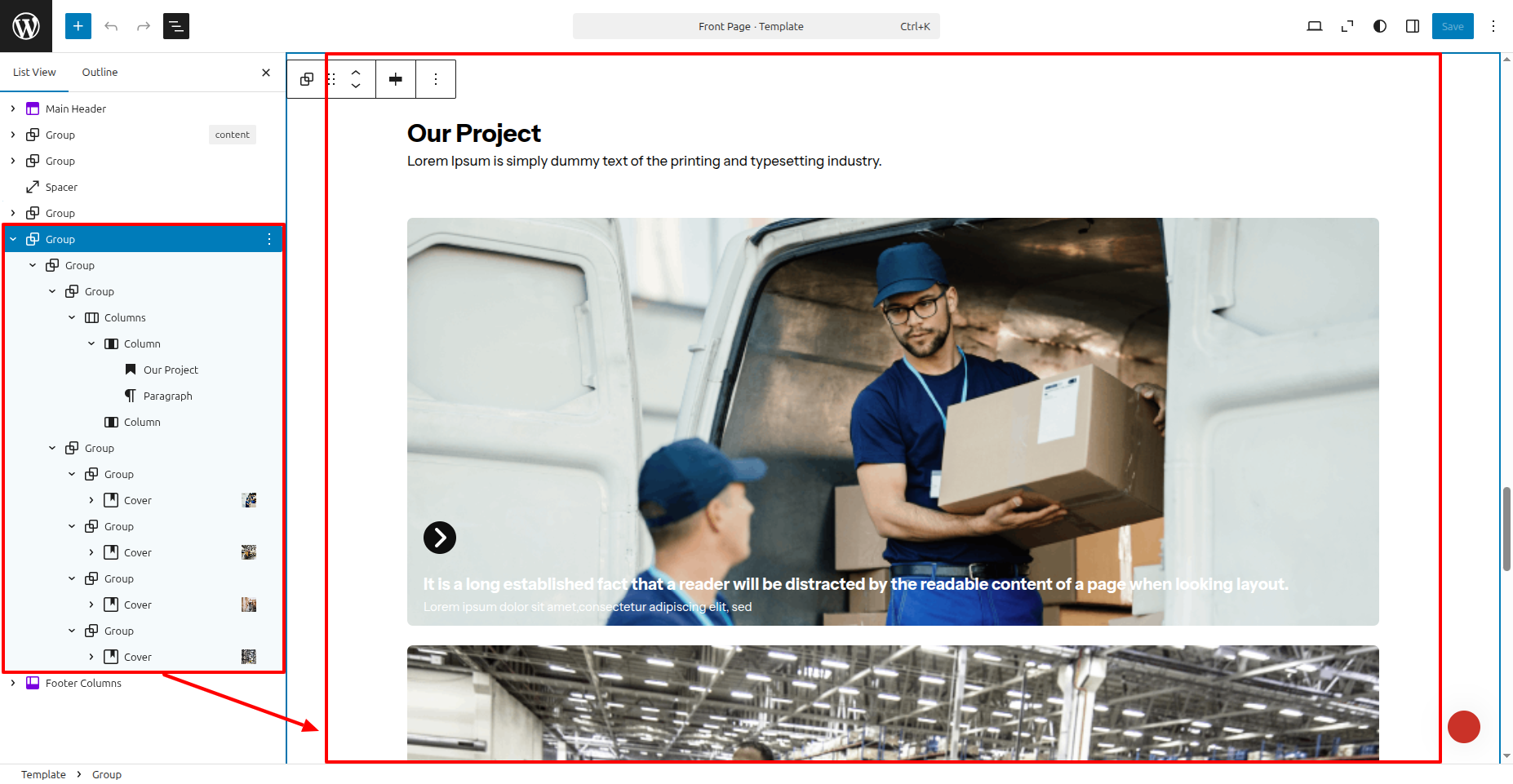This screenshot has width=1513, height=784.
Task: Switch to the Outline tab
Action: coord(100,72)
